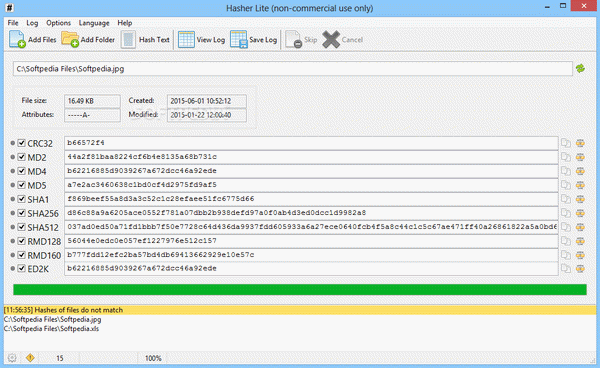
Task: Click the Cancel X toolbar button
Action: pyautogui.click(x=342, y=39)
